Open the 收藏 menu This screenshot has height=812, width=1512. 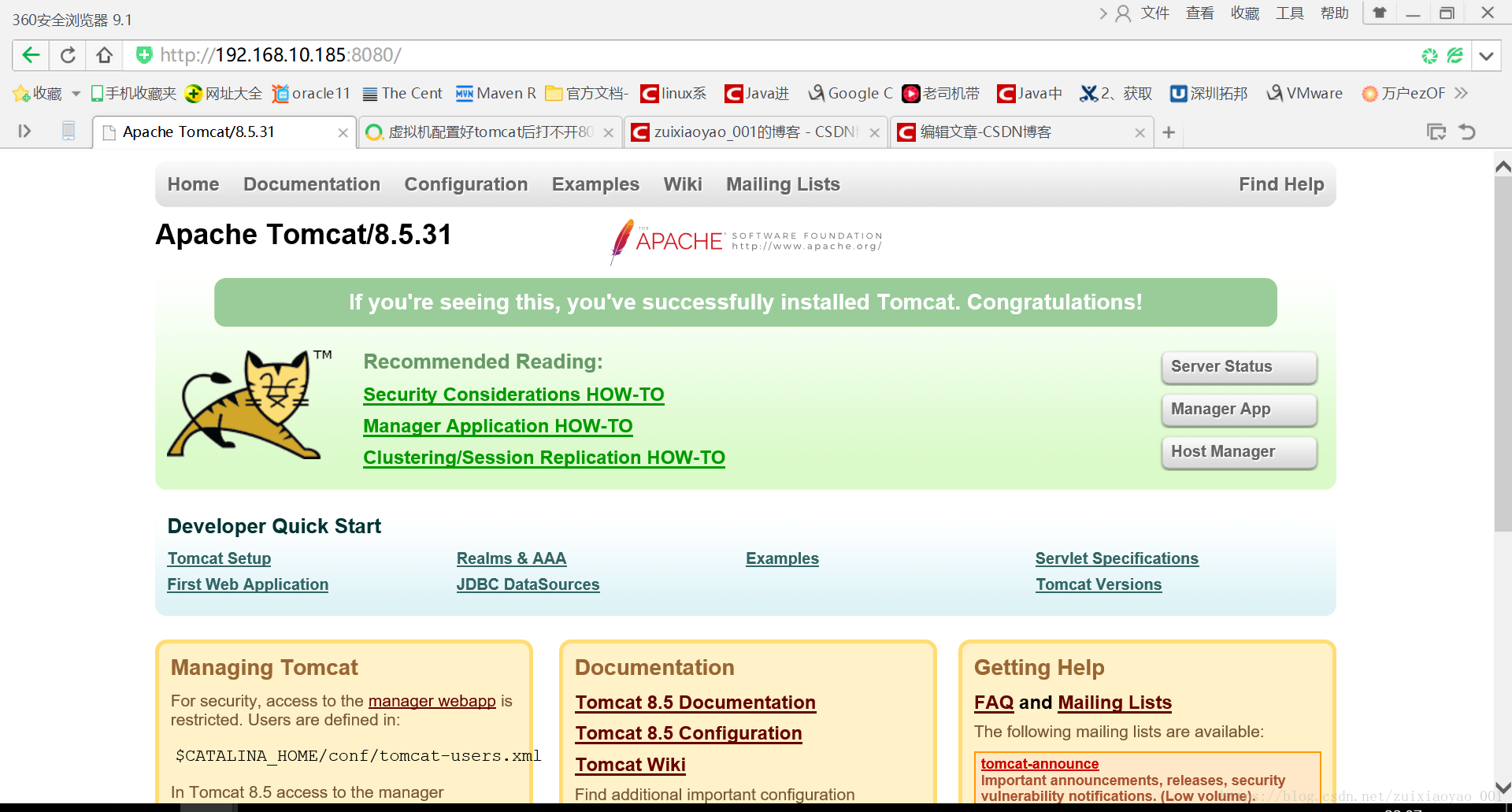click(x=1245, y=13)
